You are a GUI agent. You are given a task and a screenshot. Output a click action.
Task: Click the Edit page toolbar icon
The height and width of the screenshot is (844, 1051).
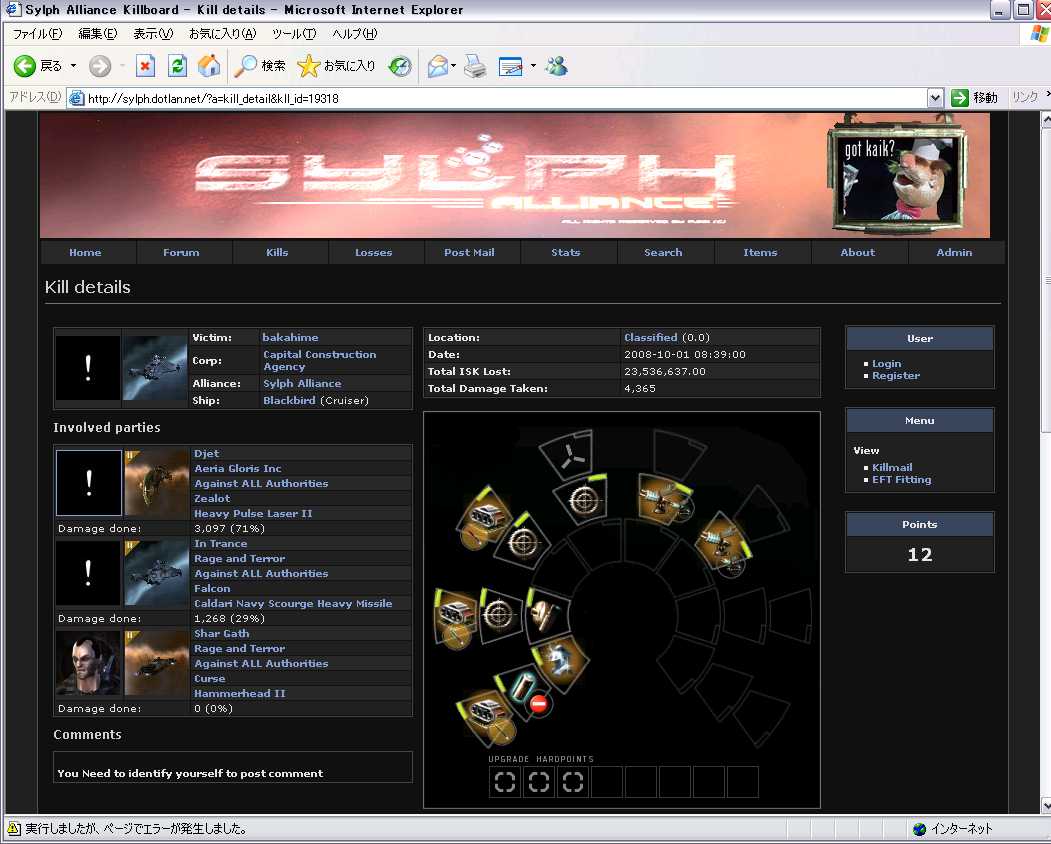(x=511, y=66)
